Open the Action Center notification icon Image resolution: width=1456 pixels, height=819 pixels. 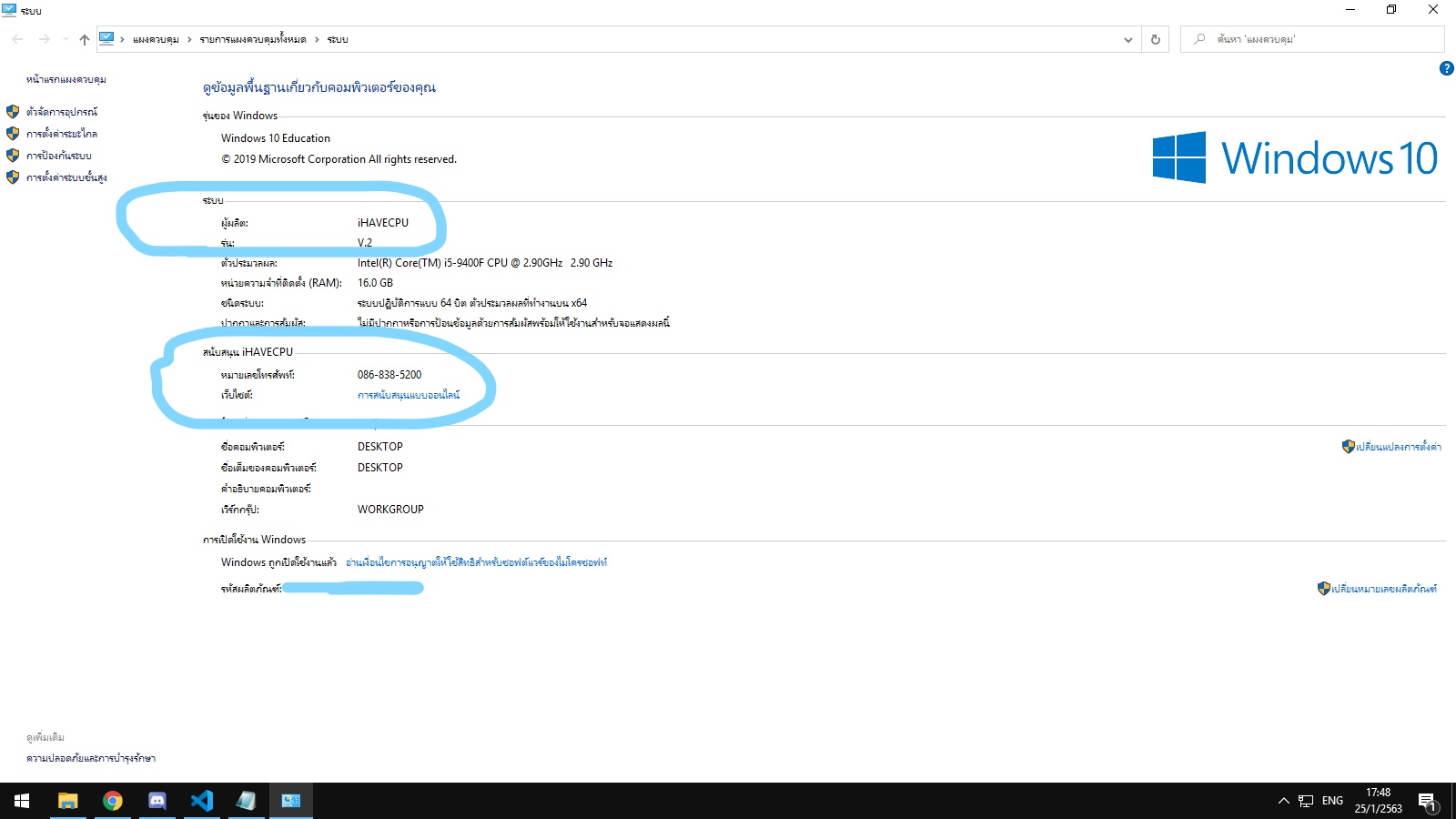(1427, 801)
